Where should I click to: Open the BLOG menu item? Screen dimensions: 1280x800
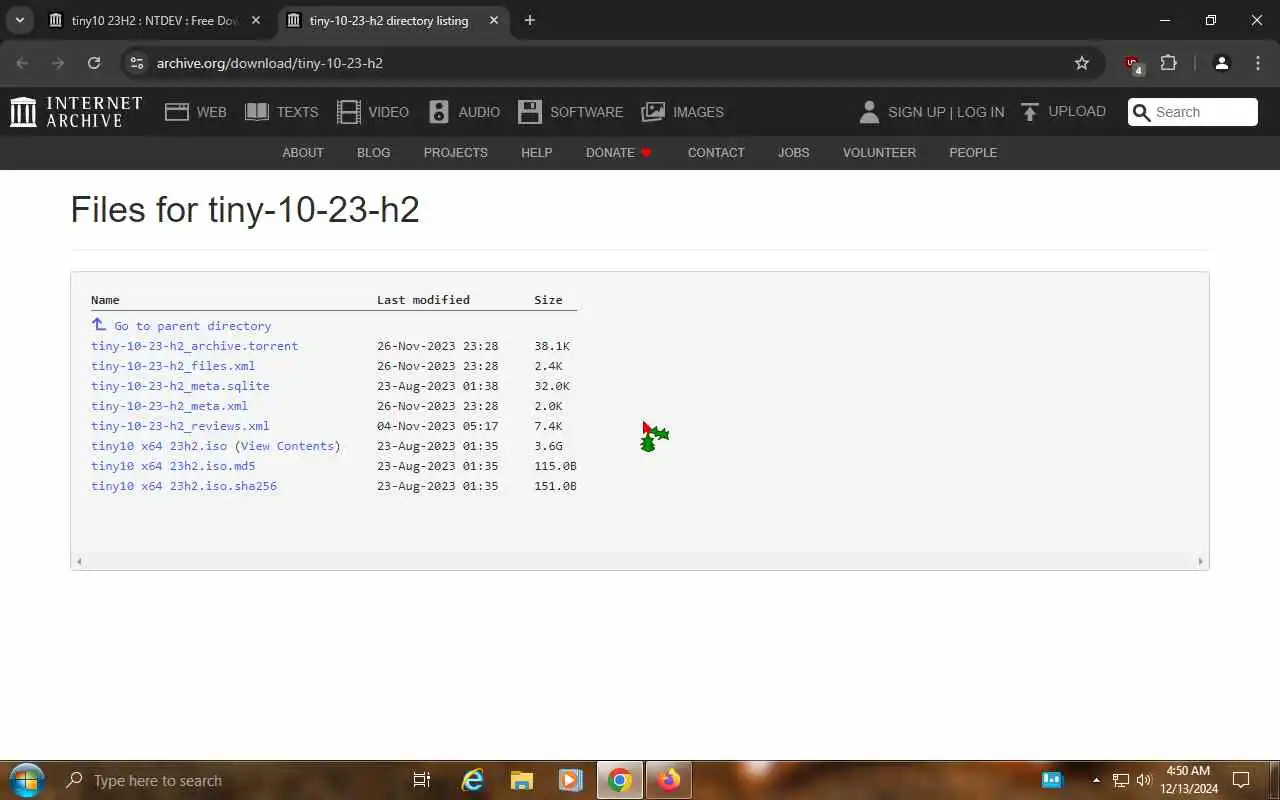(x=374, y=153)
